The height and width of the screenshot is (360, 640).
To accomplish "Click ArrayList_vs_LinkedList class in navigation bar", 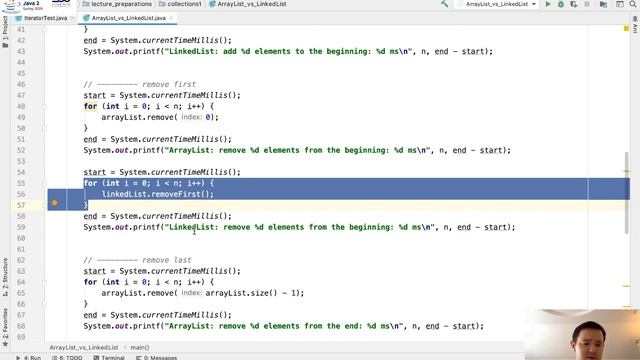I will coord(248,4).
